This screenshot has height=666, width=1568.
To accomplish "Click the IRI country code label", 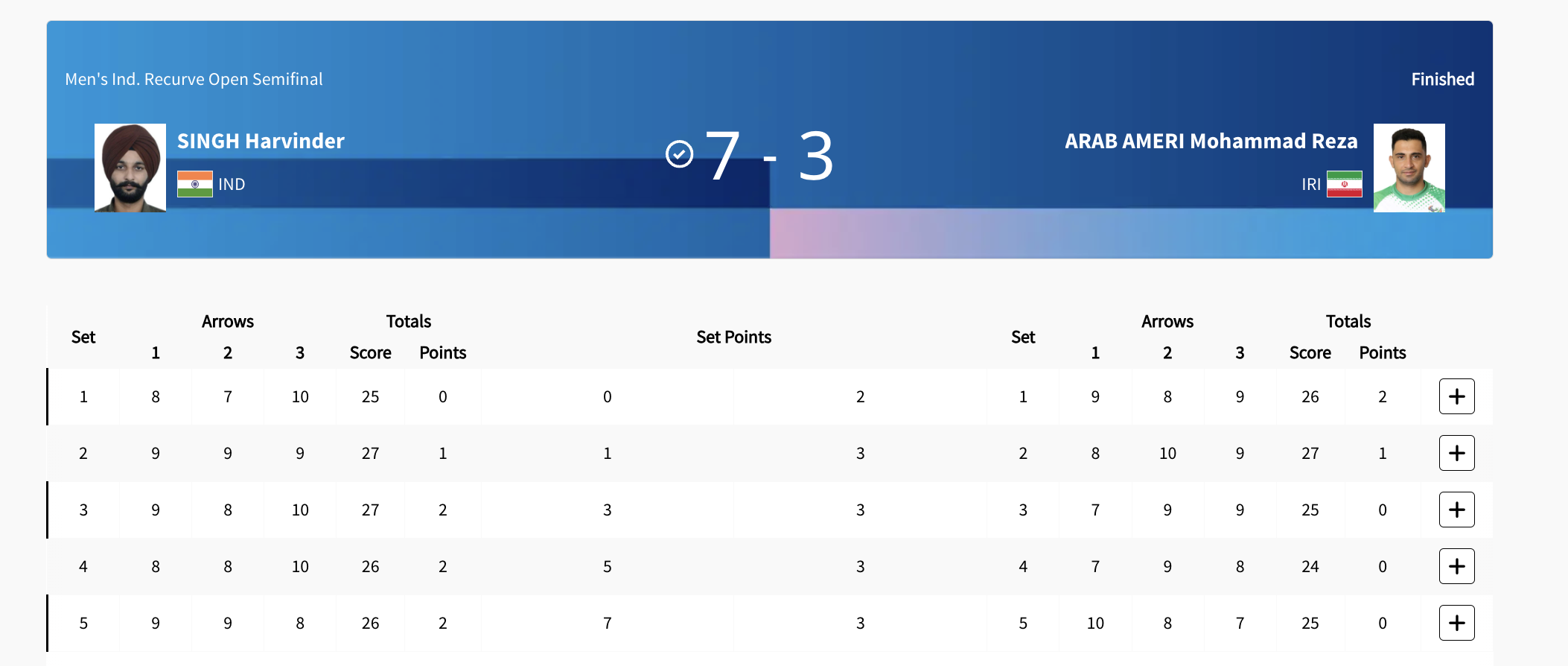I will point(1311,184).
